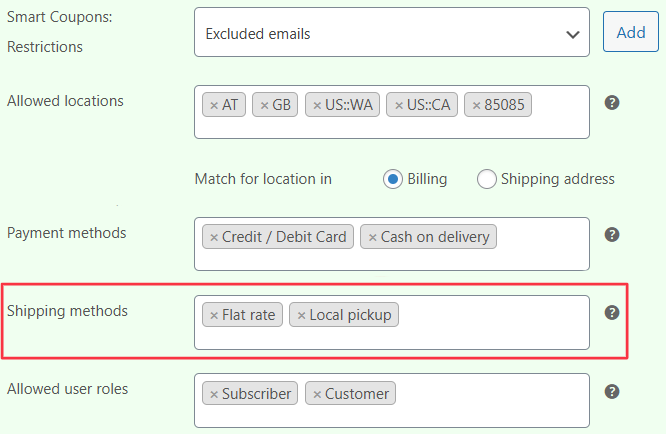The width and height of the screenshot is (666, 434).
Task: Click help icon beside Shipping methods
Action: pyautogui.click(x=613, y=313)
